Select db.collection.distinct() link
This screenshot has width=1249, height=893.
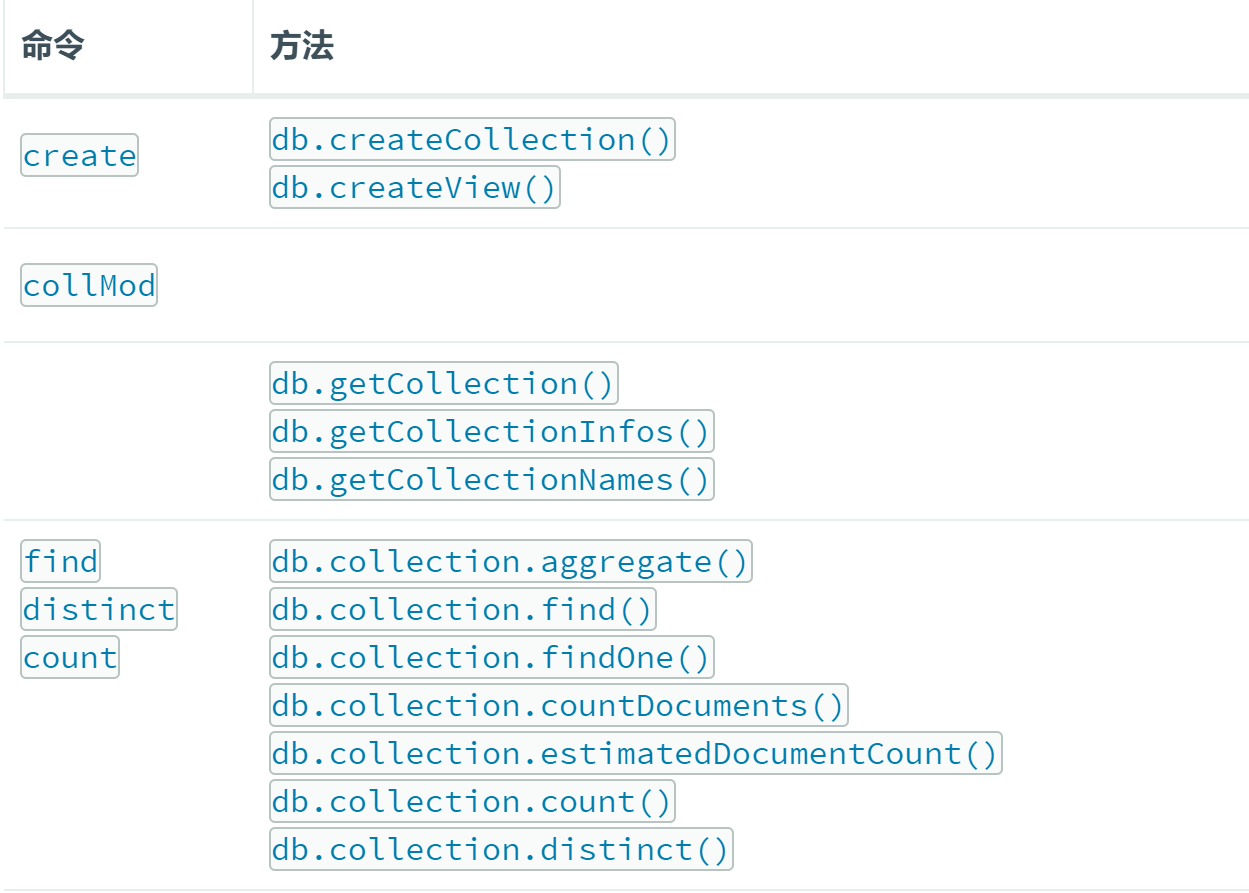[x=501, y=849]
